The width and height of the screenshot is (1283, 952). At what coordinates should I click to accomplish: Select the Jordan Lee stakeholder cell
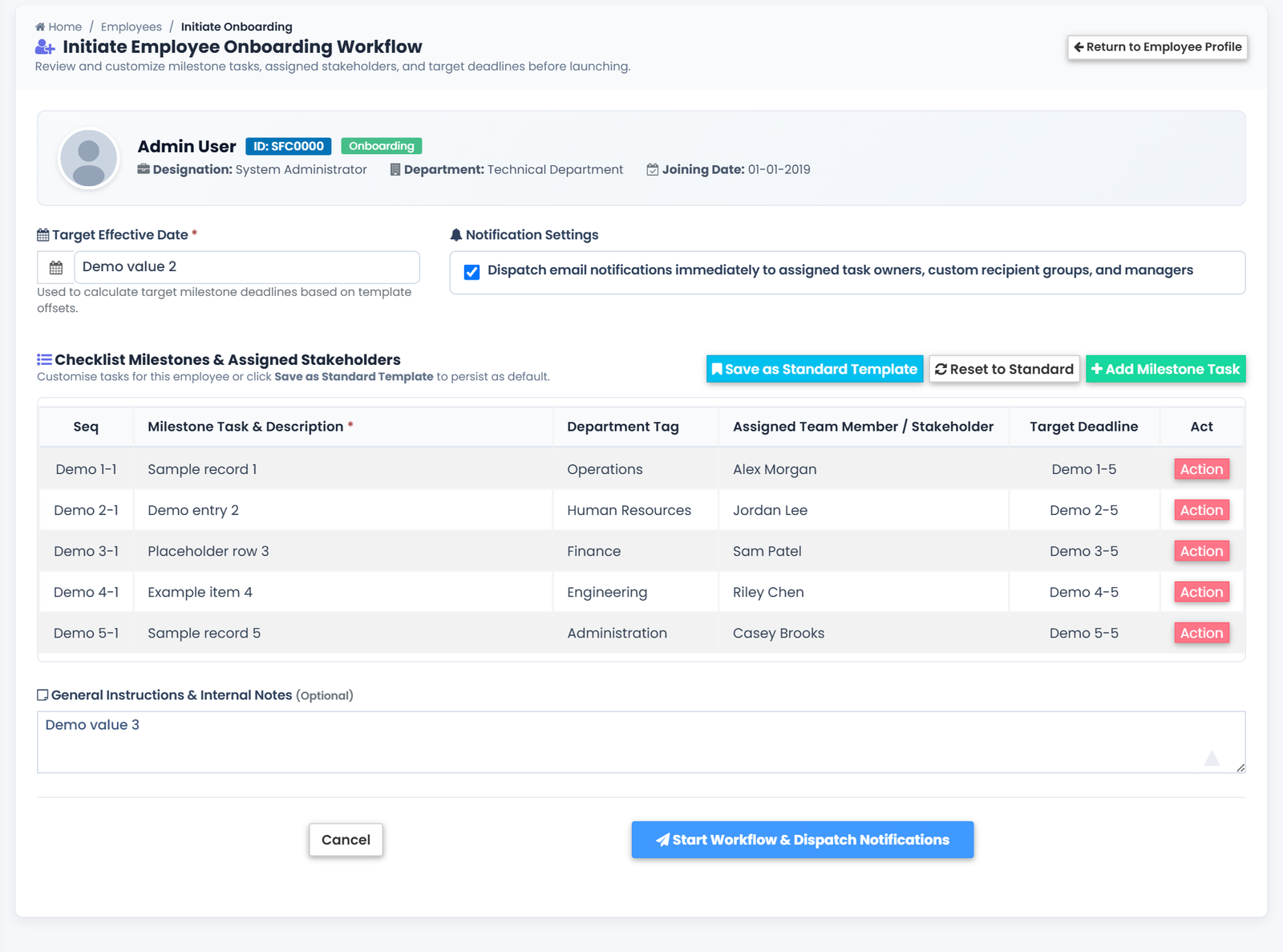(x=864, y=510)
